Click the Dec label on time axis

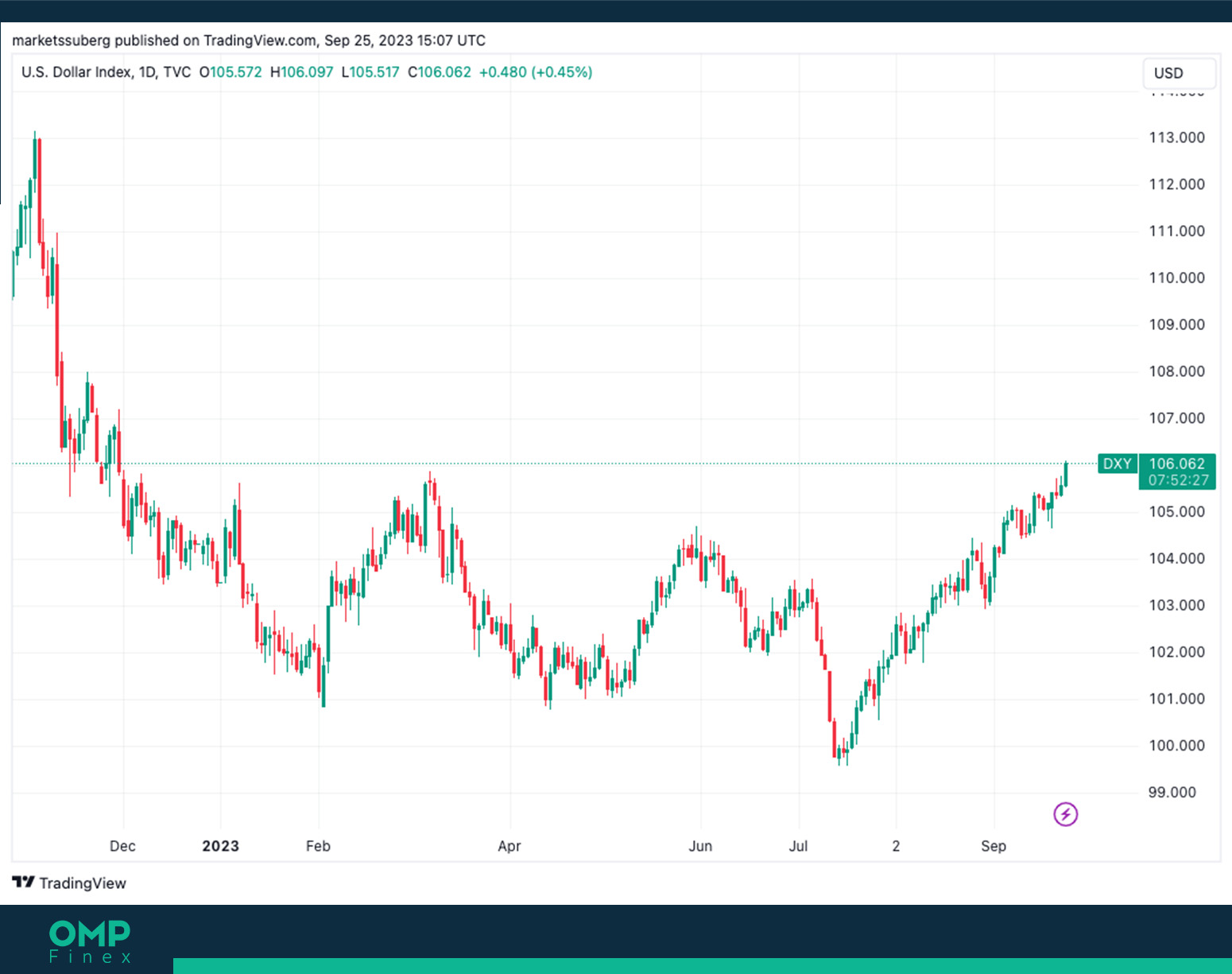click(122, 846)
